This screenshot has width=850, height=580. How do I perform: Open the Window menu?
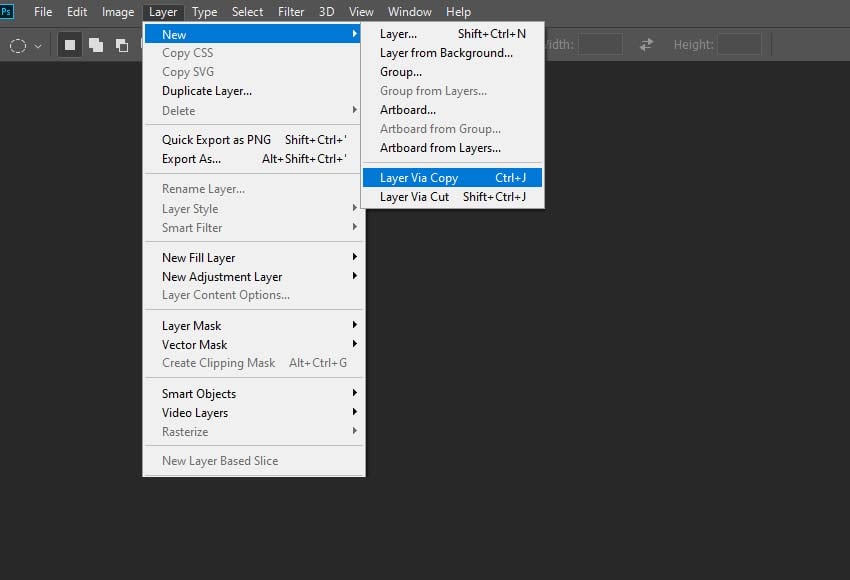(x=409, y=11)
